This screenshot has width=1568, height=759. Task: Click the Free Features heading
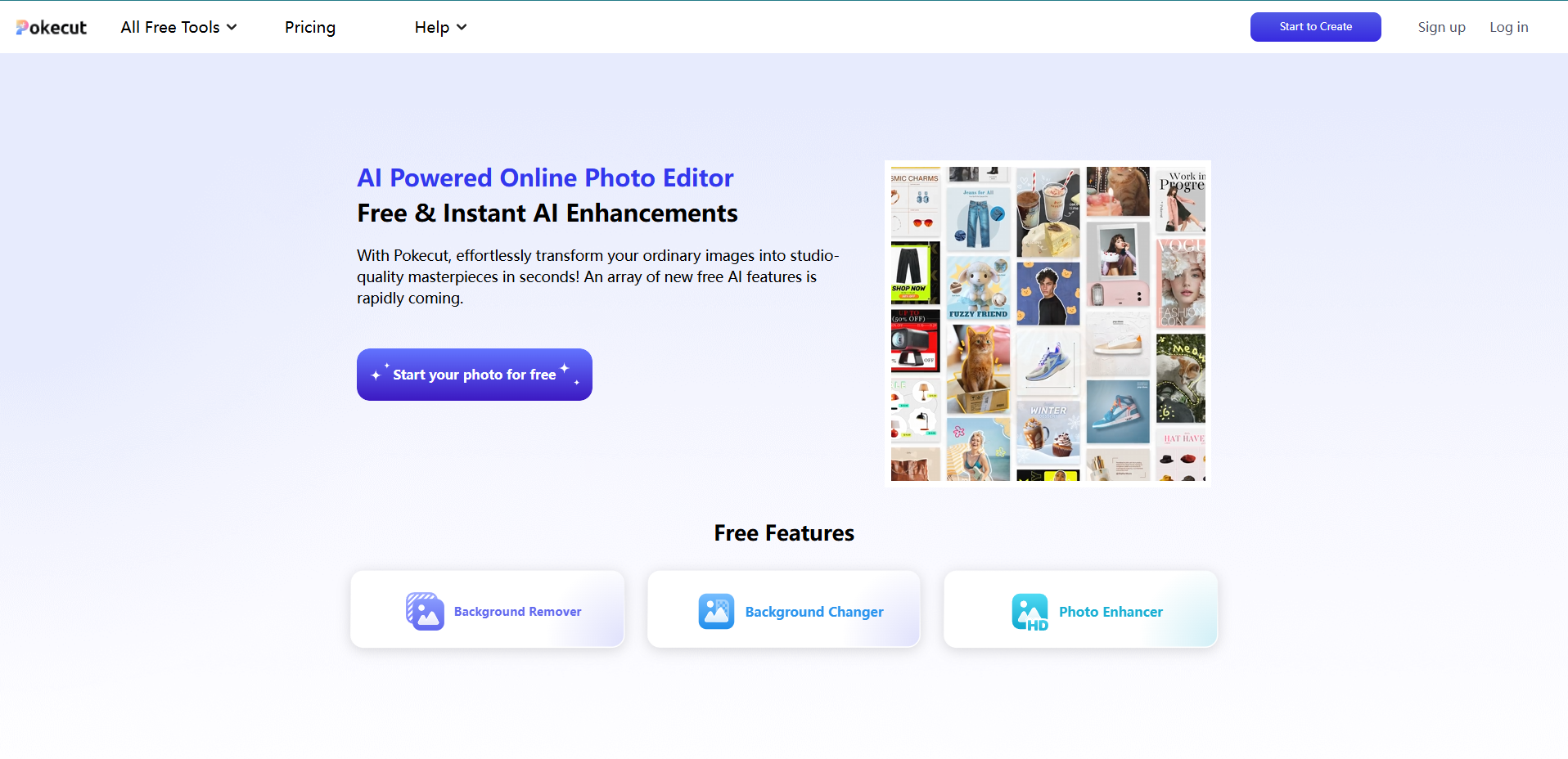(784, 533)
